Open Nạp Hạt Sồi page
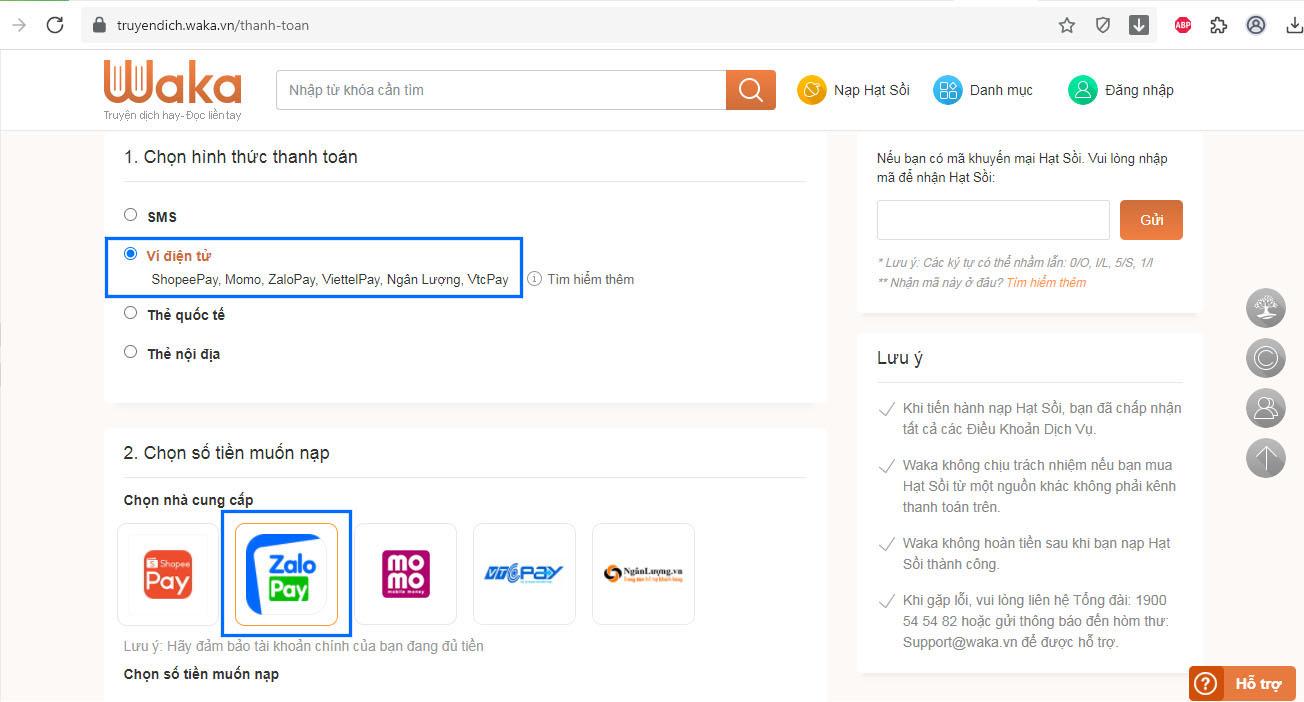This screenshot has width=1304, height=702. [854, 90]
